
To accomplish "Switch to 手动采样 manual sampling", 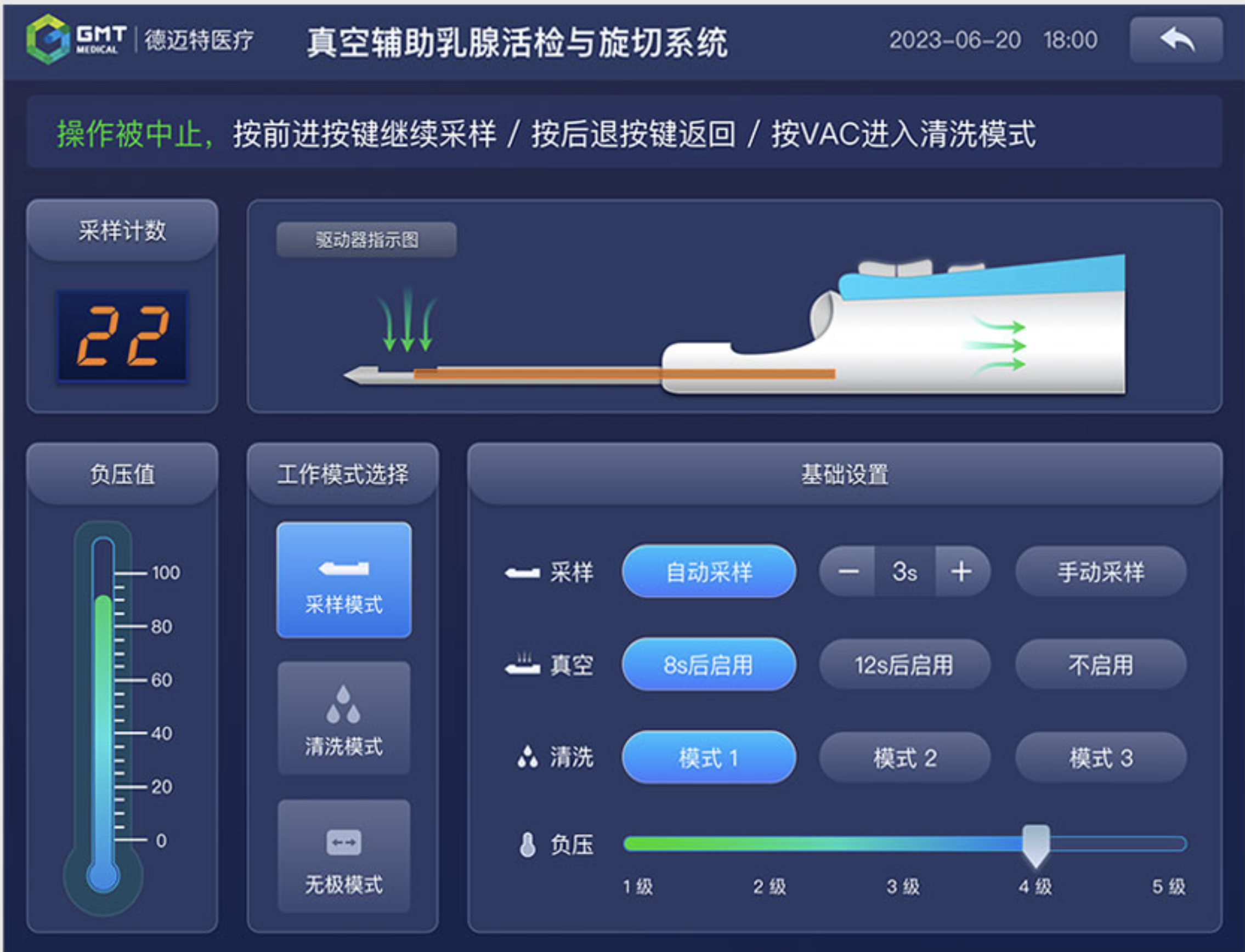I will [1101, 572].
